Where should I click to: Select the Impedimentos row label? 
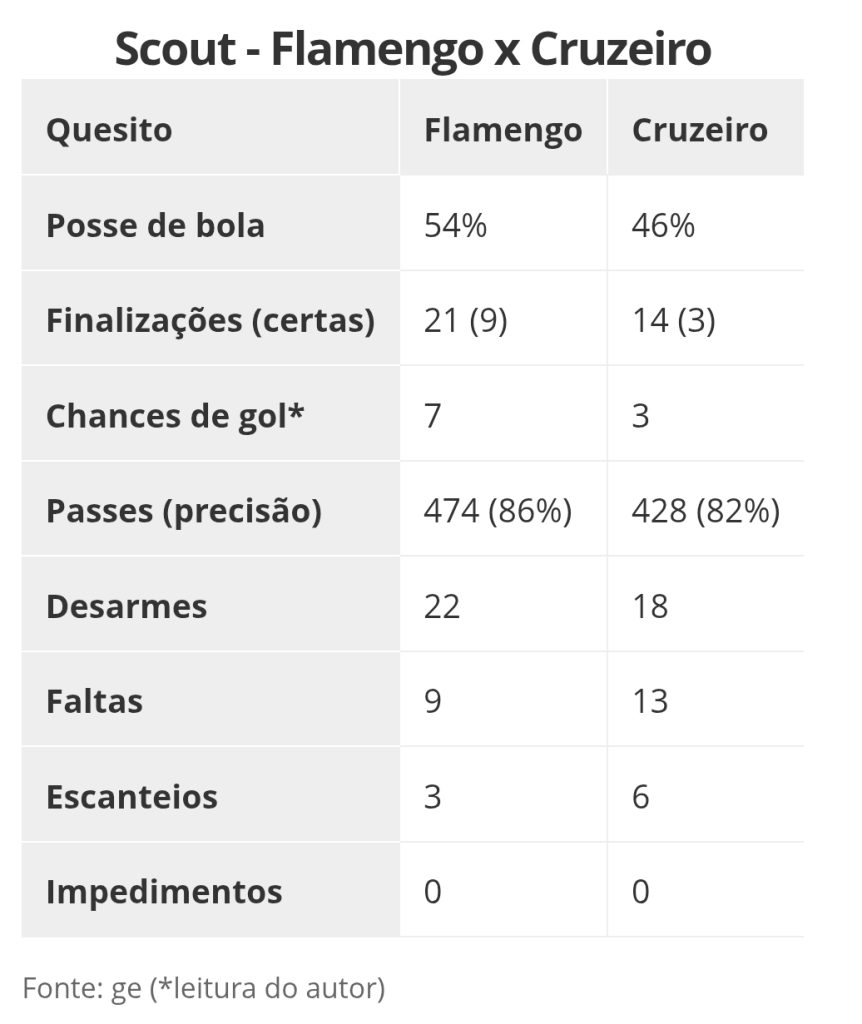click(x=164, y=892)
